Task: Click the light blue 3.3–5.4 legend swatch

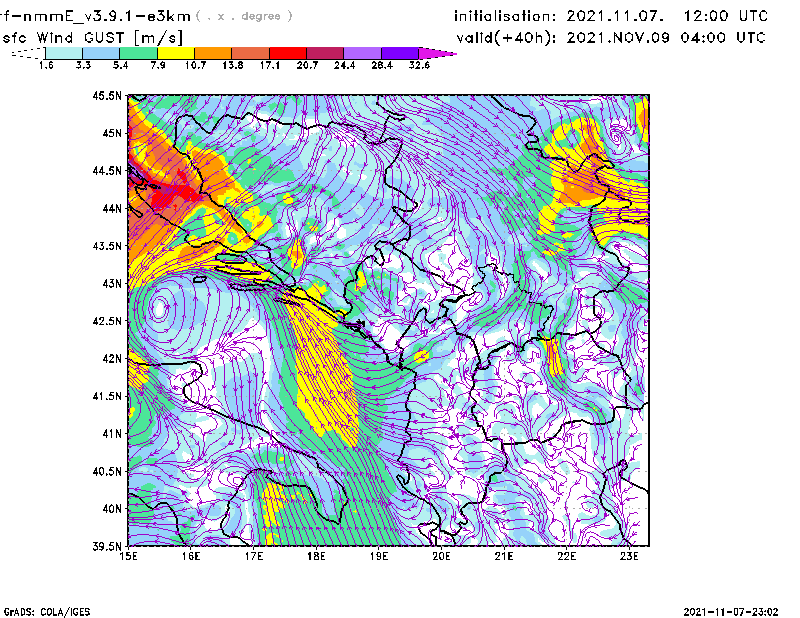Action: pyautogui.click(x=101, y=53)
